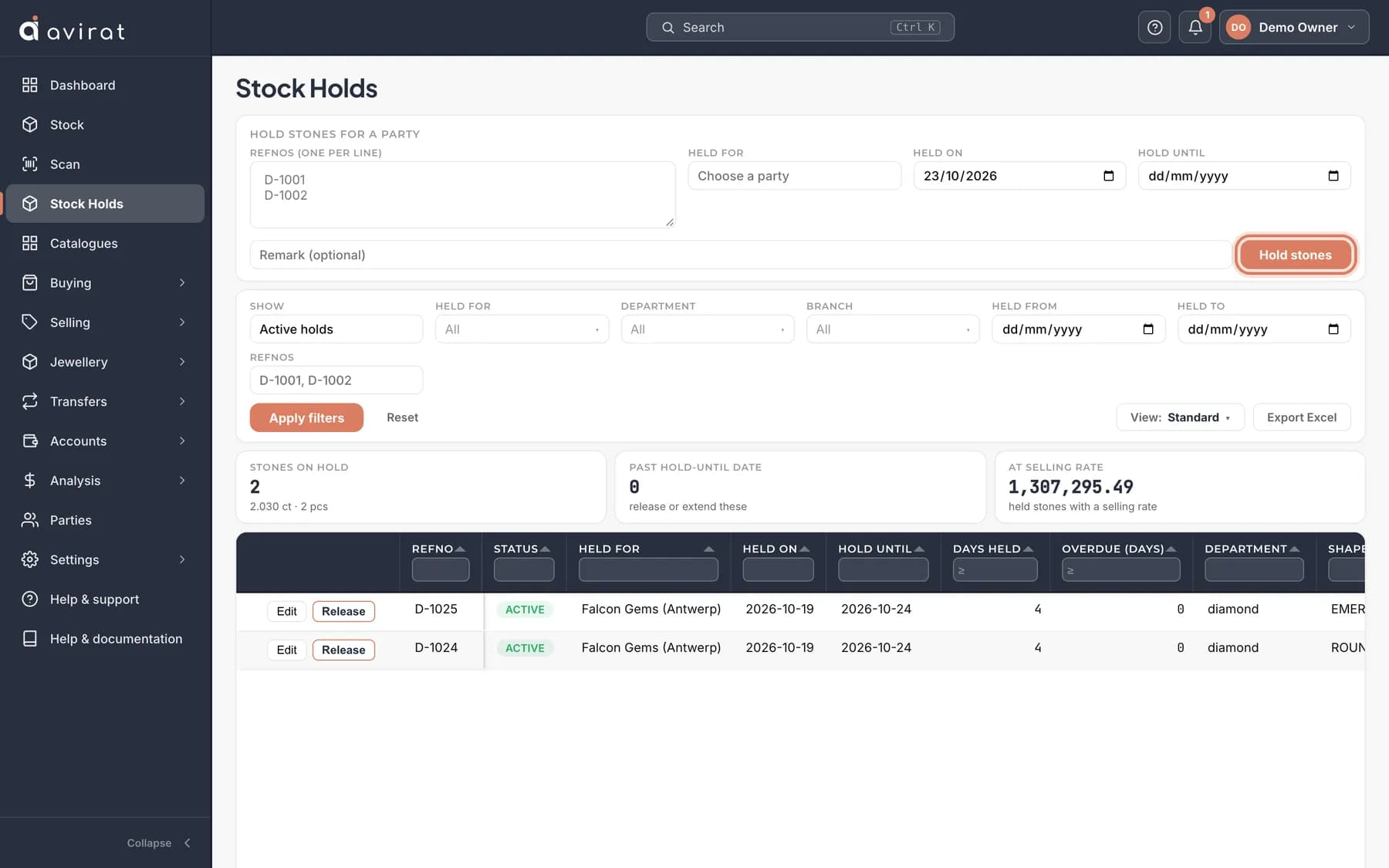Click the avirat logo
Viewport: 1389px width, 868px height.
pyautogui.click(x=72, y=29)
